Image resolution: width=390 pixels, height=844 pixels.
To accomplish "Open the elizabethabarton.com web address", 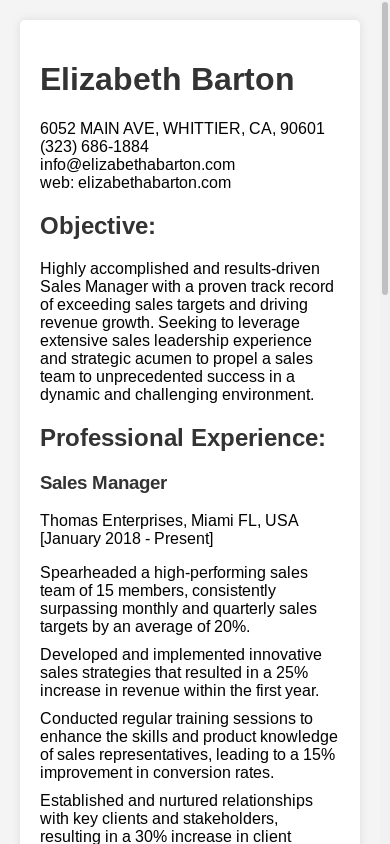I will 154,182.
